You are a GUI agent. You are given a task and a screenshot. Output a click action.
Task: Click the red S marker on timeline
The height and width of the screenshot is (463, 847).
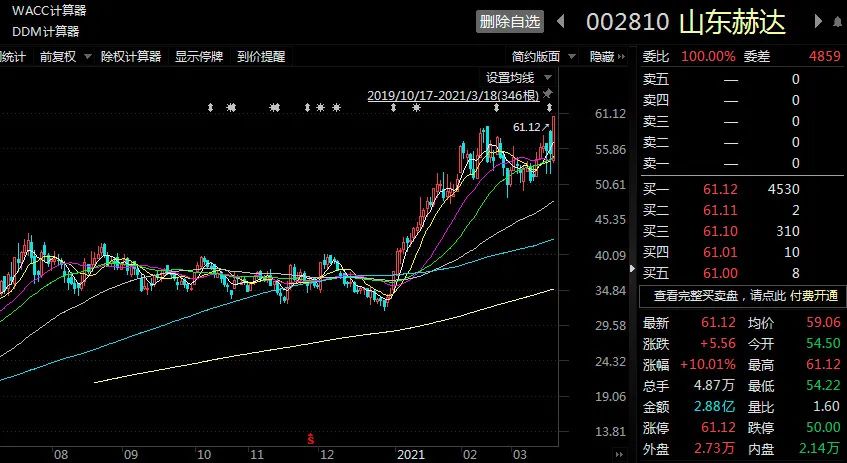[311, 437]
